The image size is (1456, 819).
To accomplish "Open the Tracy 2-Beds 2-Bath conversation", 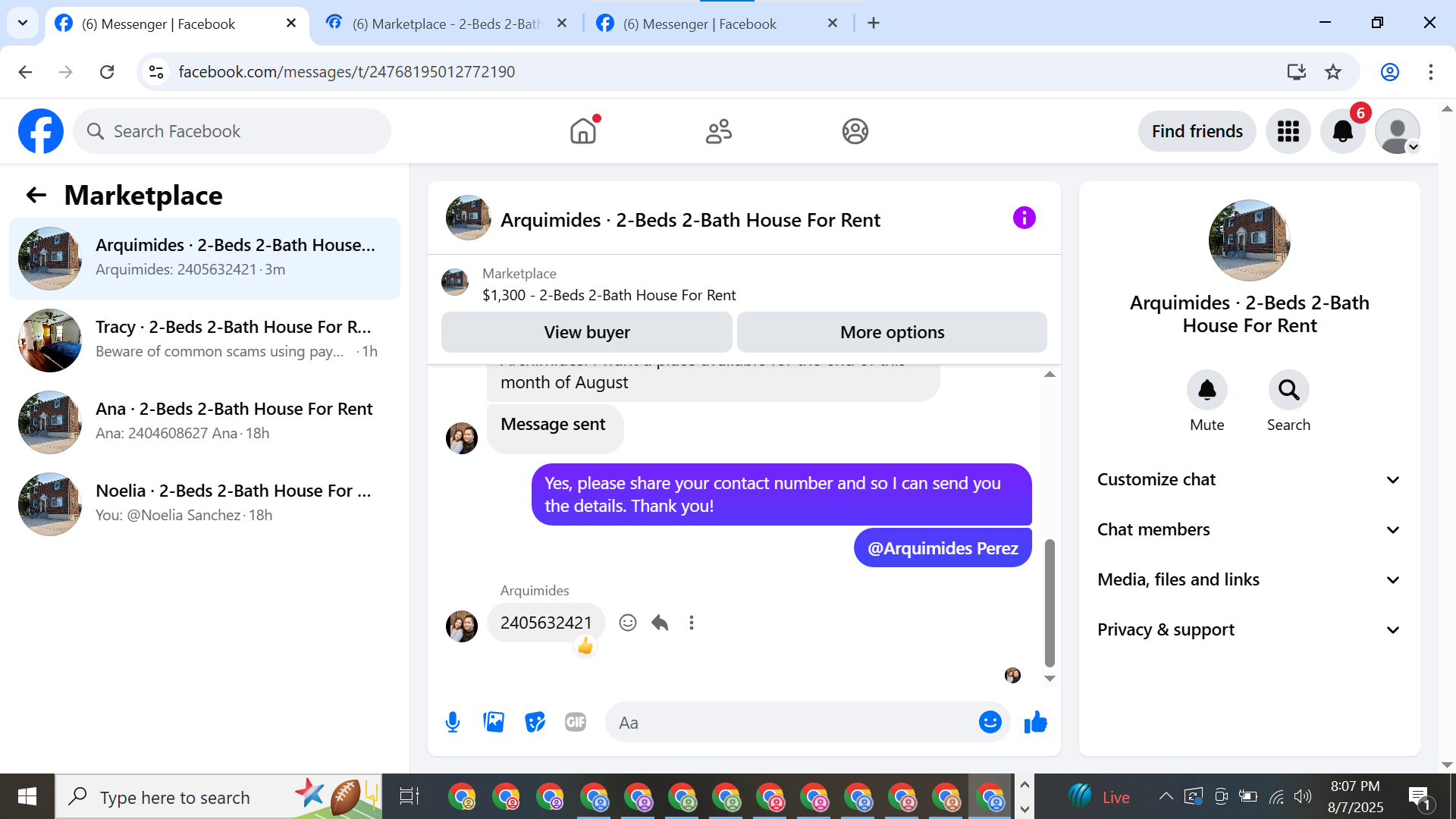I will [x=205, y=340].
